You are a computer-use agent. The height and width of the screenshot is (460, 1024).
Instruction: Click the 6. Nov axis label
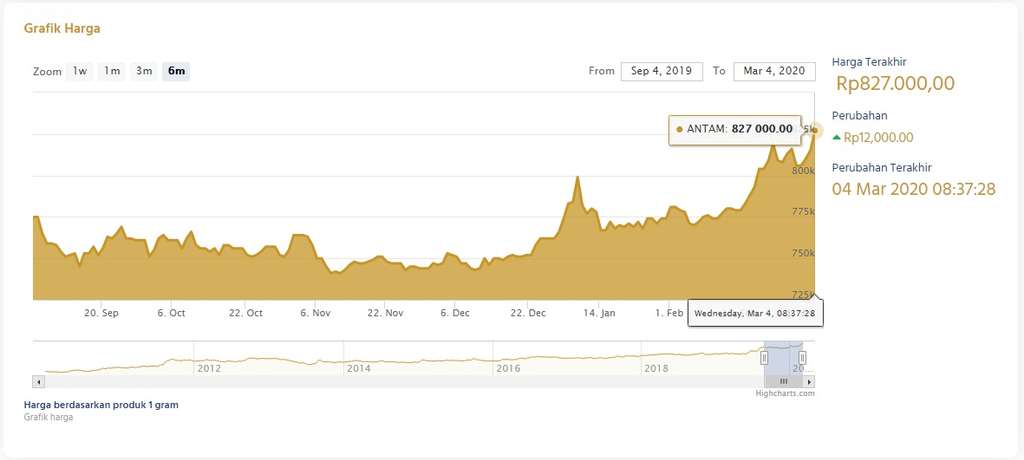tap(315, 313)
